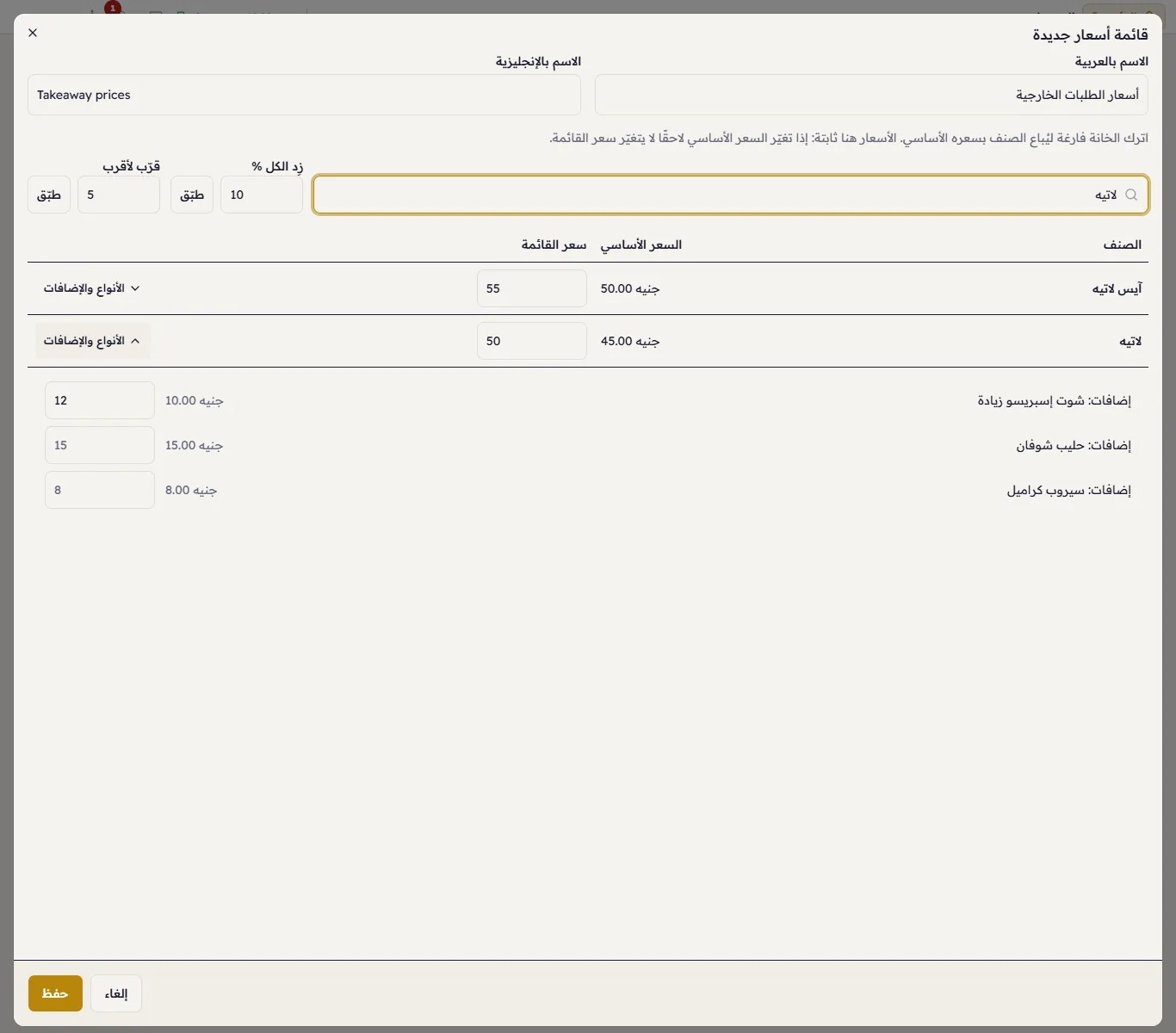
Task: Click base price 50.00 جنيه
Action: point(630,288)
